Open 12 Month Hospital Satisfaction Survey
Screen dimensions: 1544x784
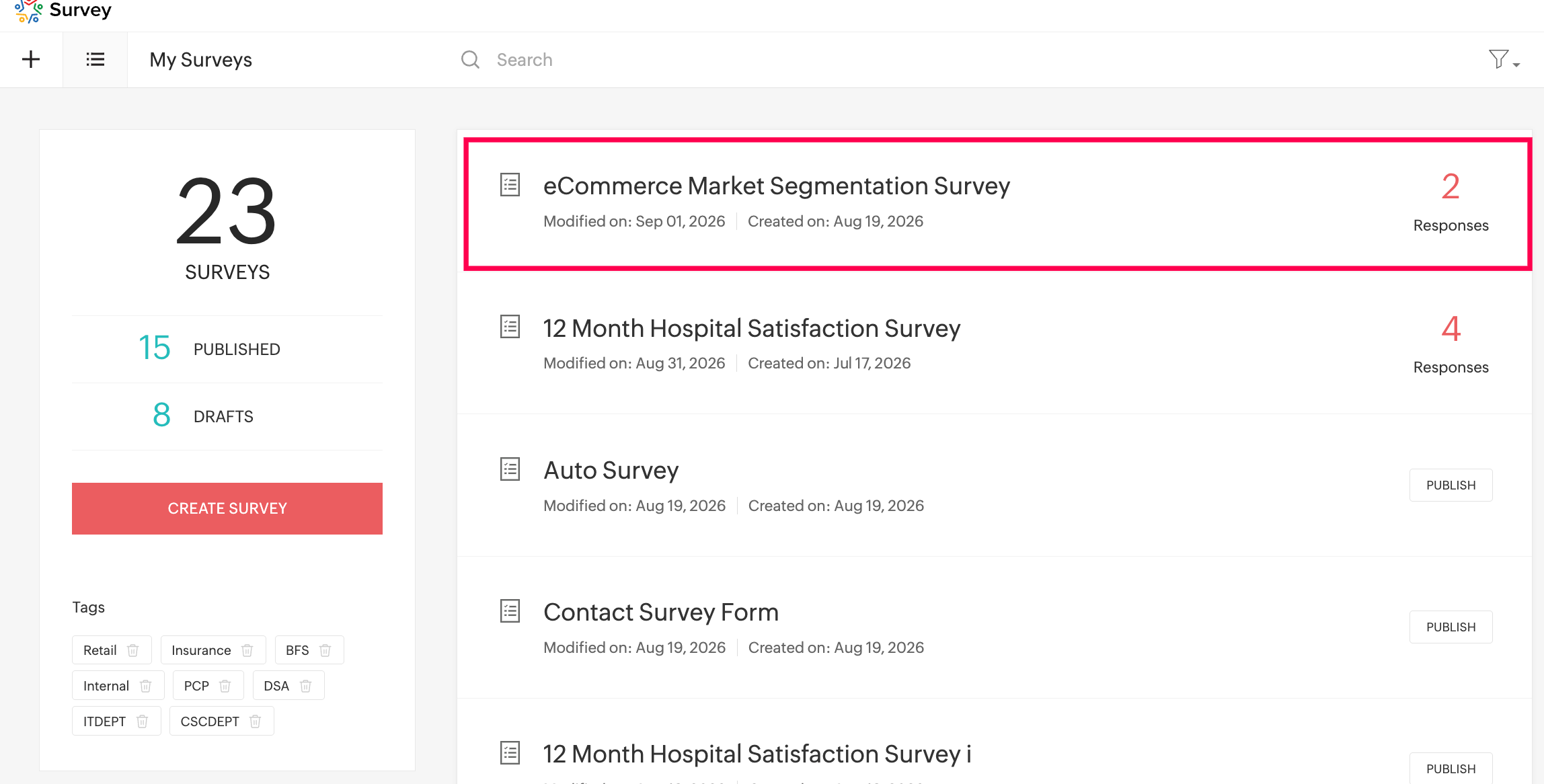point(752,328)
